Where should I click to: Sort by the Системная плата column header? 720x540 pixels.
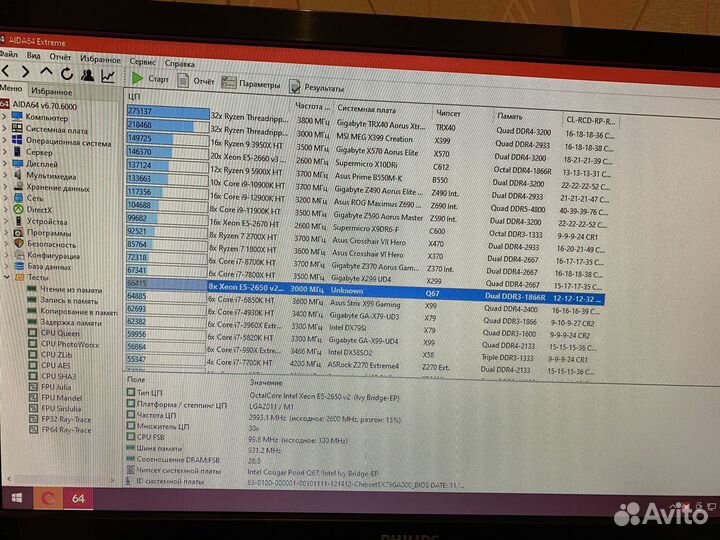point(366,109)
